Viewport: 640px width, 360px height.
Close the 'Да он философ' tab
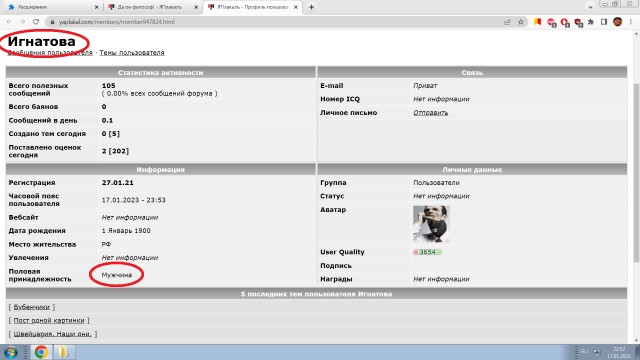pos(196,7)
